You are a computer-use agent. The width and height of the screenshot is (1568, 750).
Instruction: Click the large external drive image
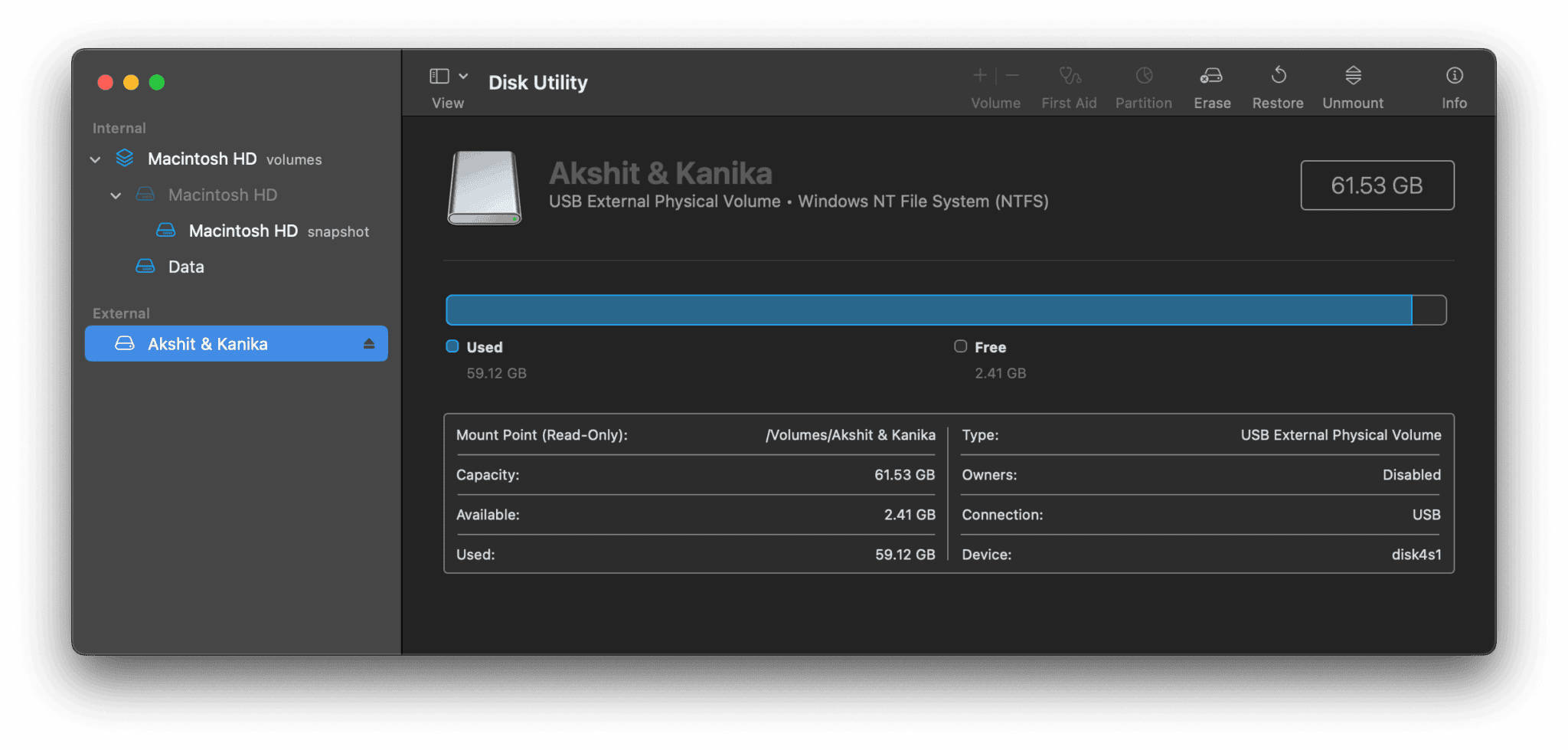click(x=485, y=188)
